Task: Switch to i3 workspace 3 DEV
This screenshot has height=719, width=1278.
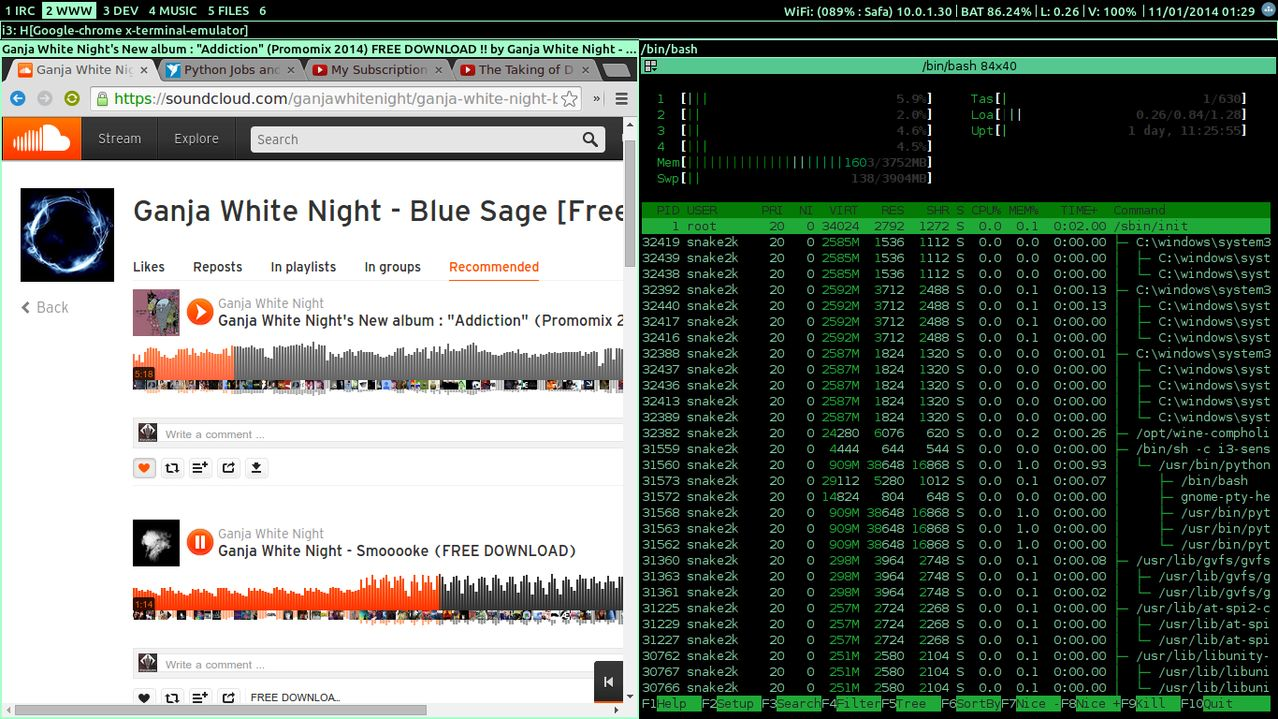Action: pos(121,10)
